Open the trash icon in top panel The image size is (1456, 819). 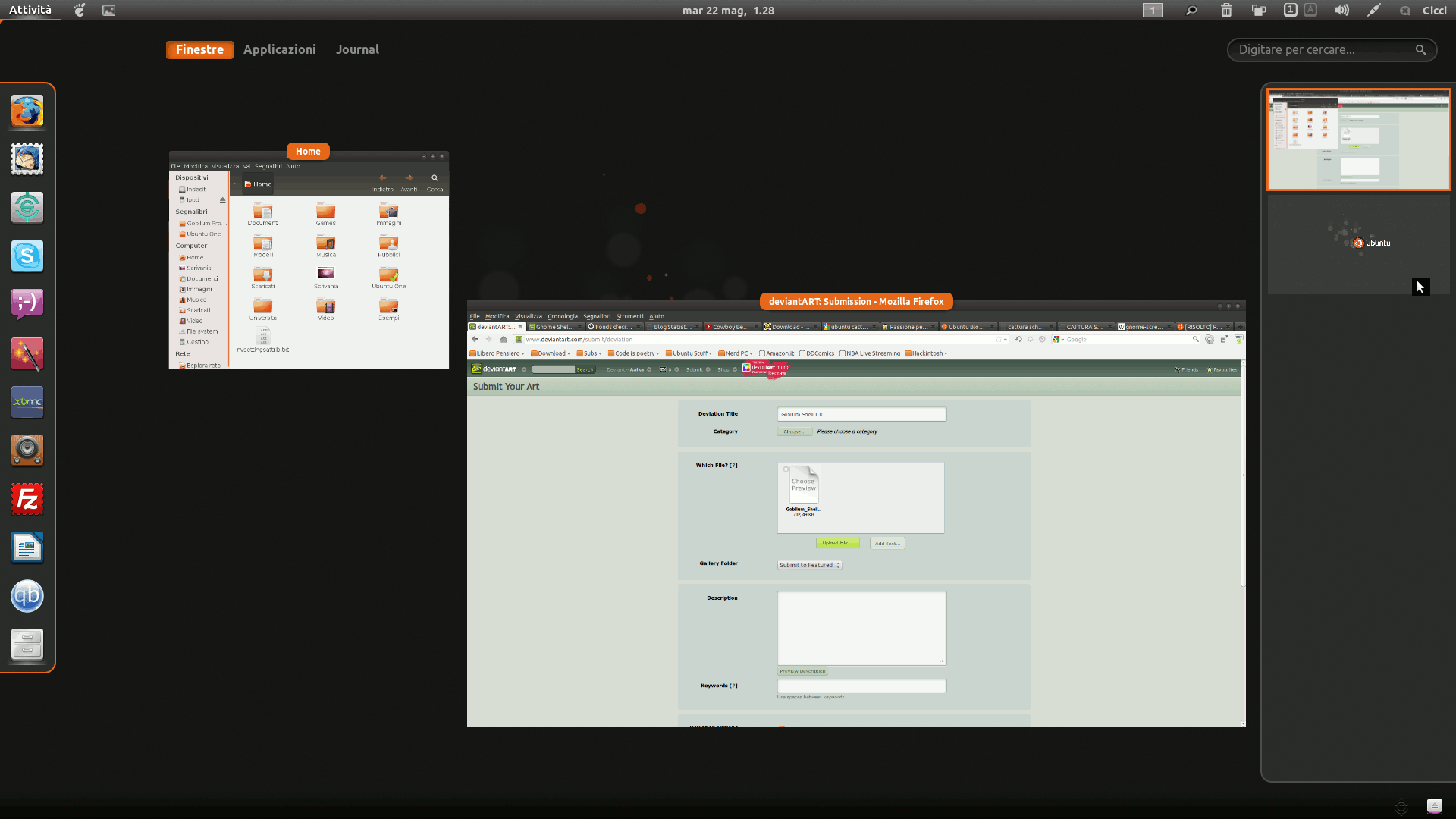click(1226, 11)
